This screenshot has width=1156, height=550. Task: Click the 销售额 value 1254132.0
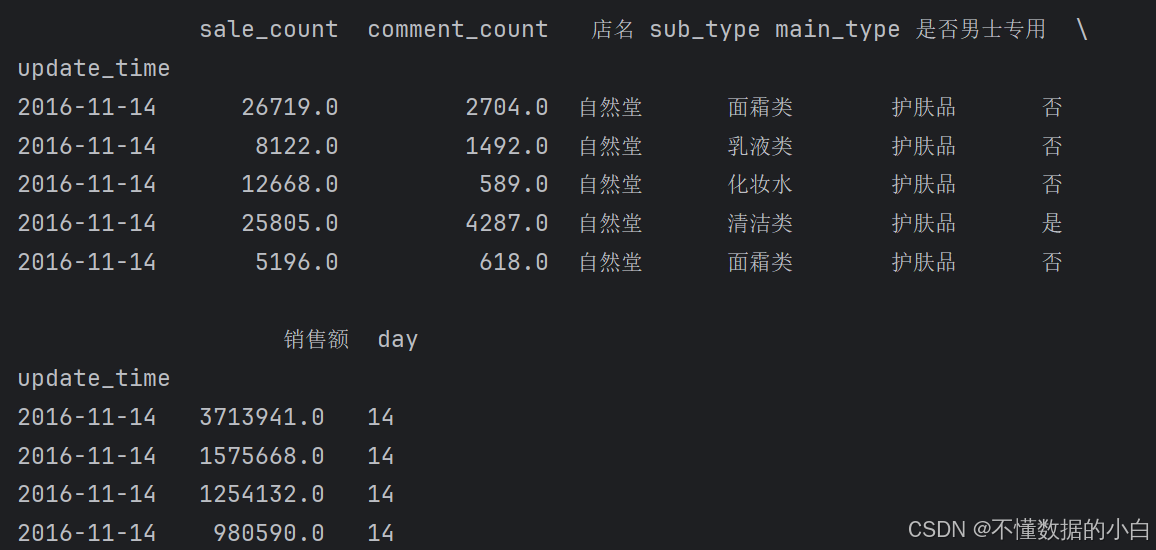262,494
